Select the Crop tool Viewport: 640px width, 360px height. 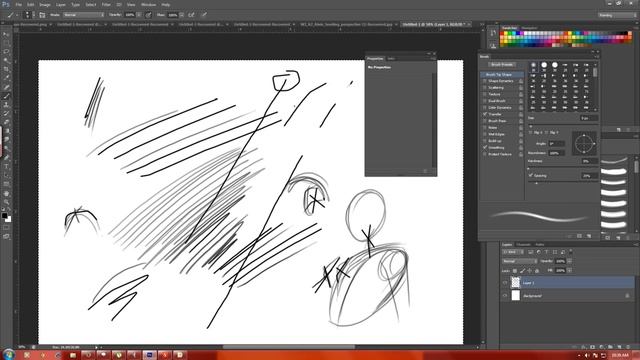6,69
